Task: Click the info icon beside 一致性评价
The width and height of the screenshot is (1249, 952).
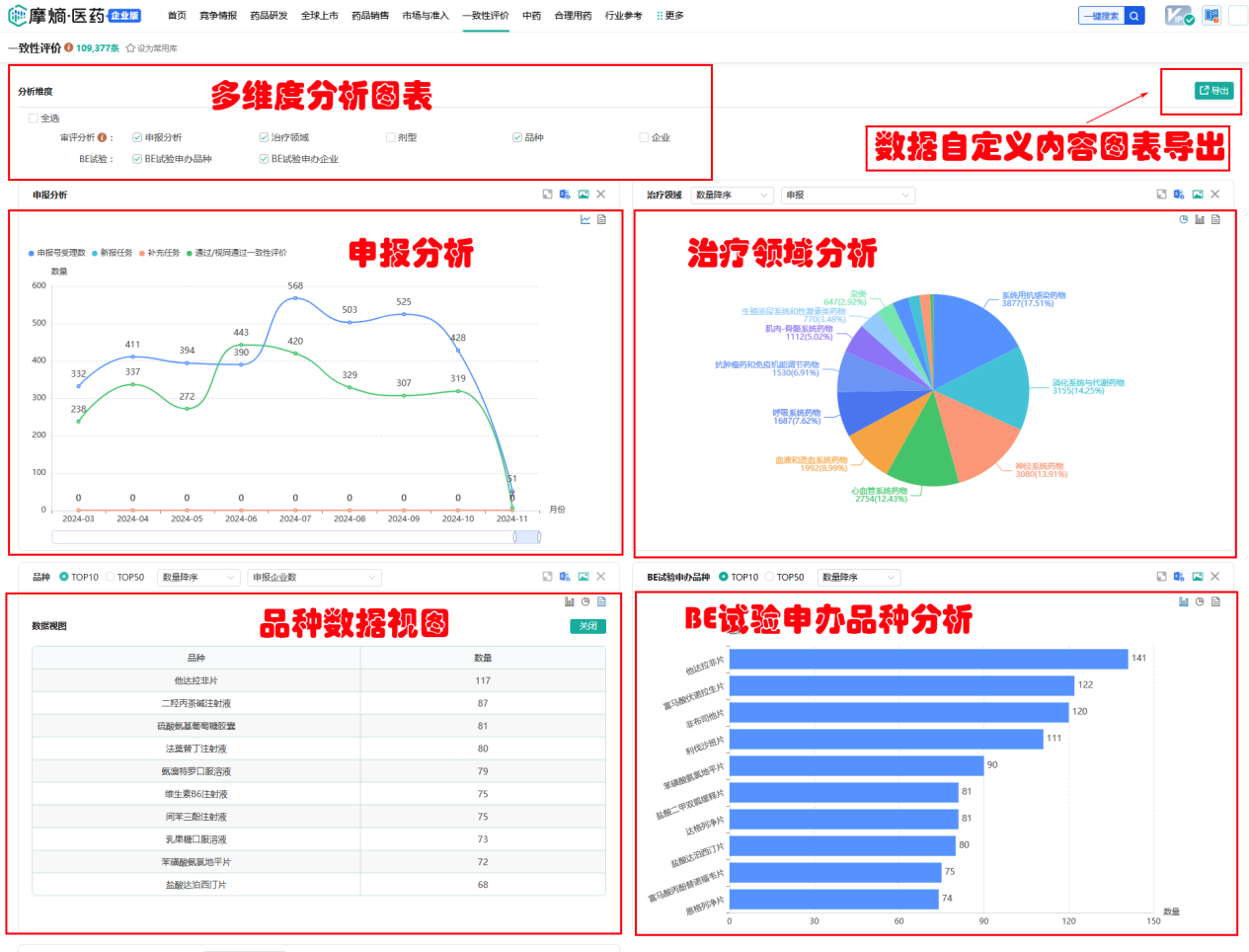Action: click(69, 47)
